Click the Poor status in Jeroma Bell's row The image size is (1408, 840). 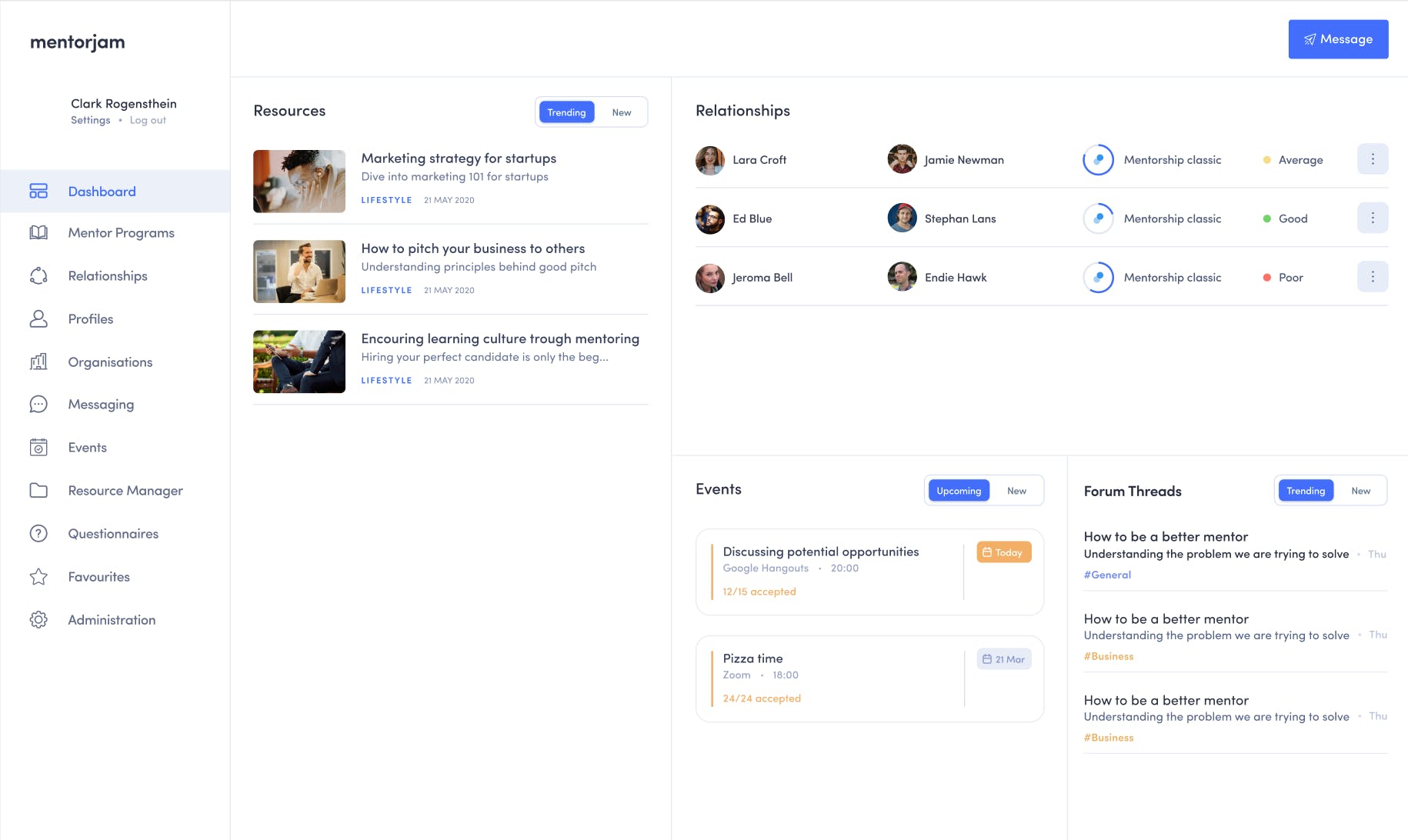1283,278
